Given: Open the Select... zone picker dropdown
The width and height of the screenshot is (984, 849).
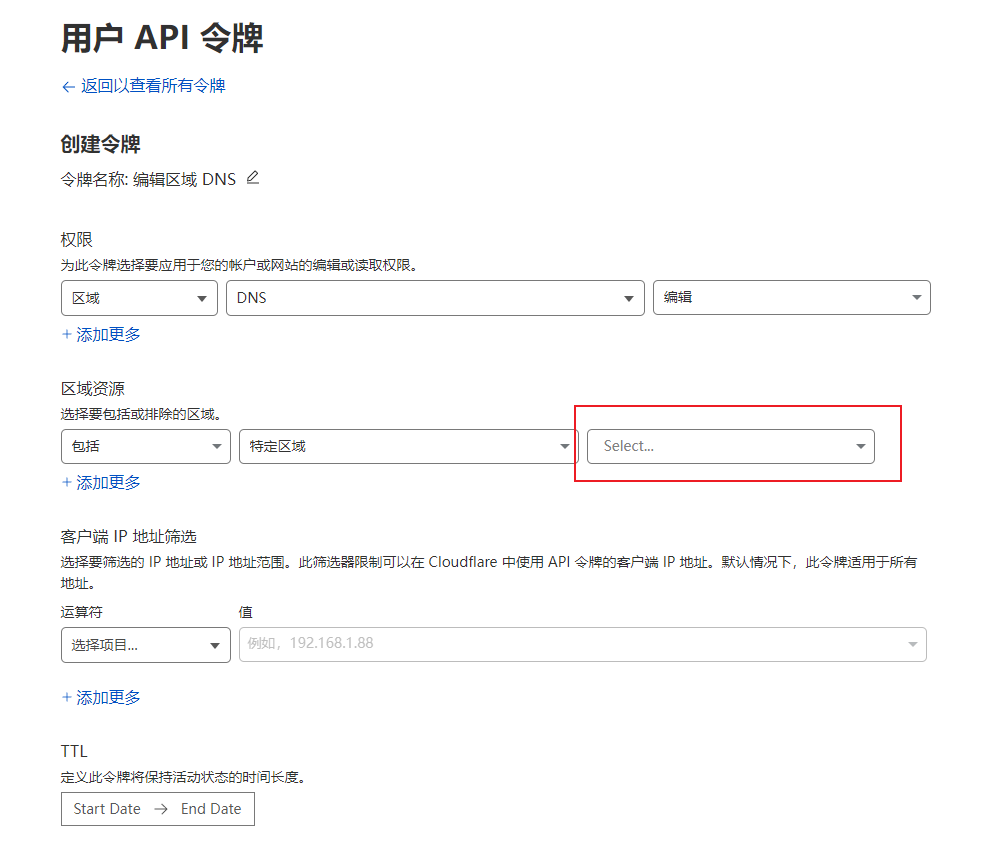Looking at the screenshot, I should (730, 446).
